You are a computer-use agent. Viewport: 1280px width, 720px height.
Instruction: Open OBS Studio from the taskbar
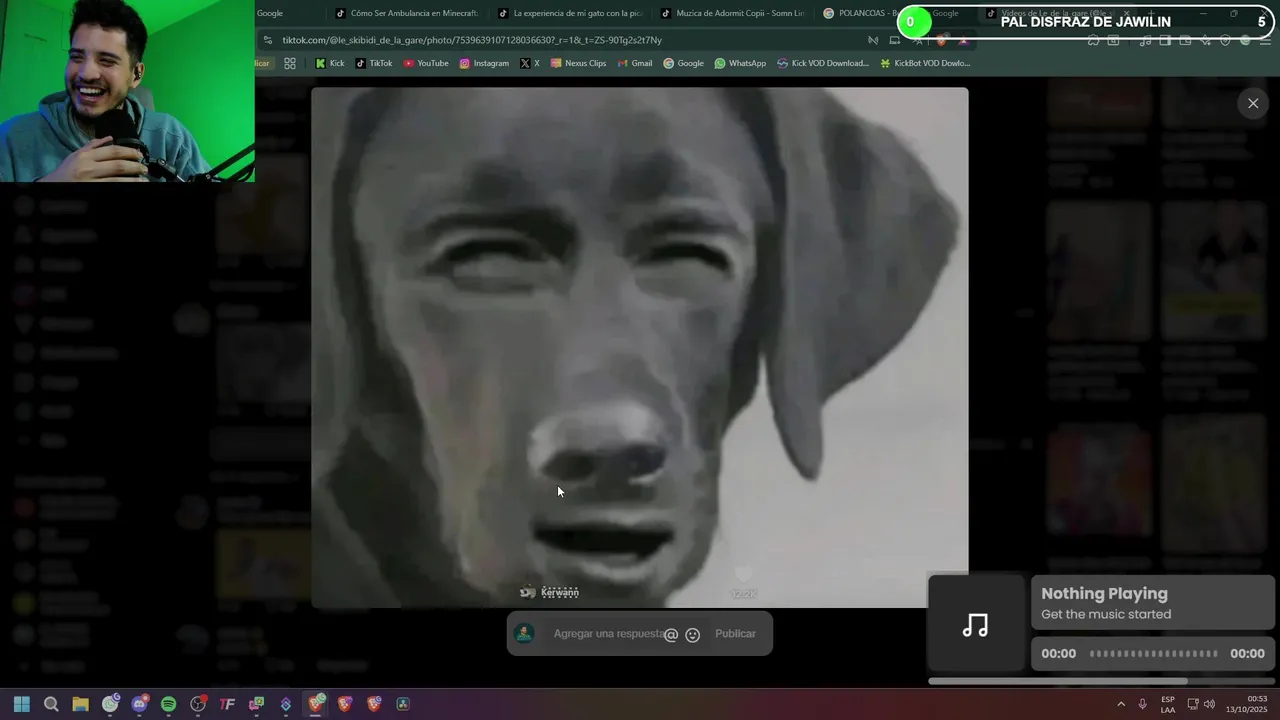coord(198,704)
